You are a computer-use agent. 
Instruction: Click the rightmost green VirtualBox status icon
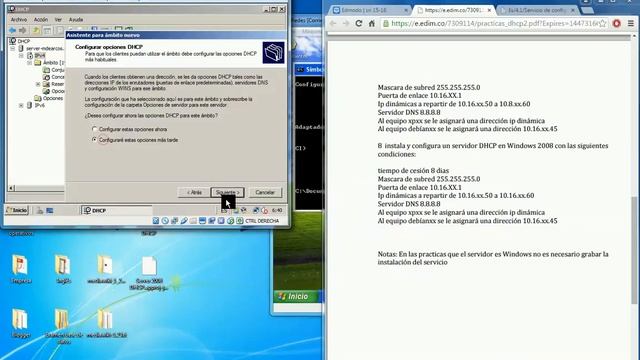[x=240, y=221]
